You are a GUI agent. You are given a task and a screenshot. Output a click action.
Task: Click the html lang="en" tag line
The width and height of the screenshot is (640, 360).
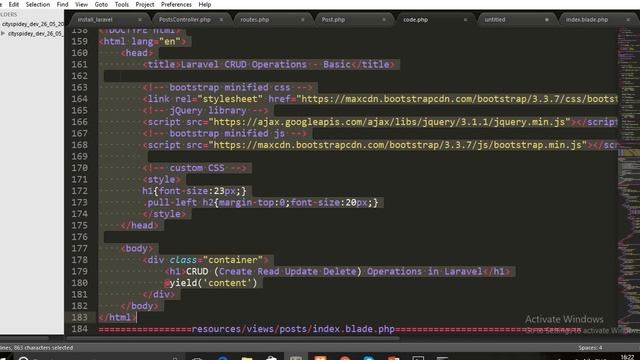click(x=142, y=42)
